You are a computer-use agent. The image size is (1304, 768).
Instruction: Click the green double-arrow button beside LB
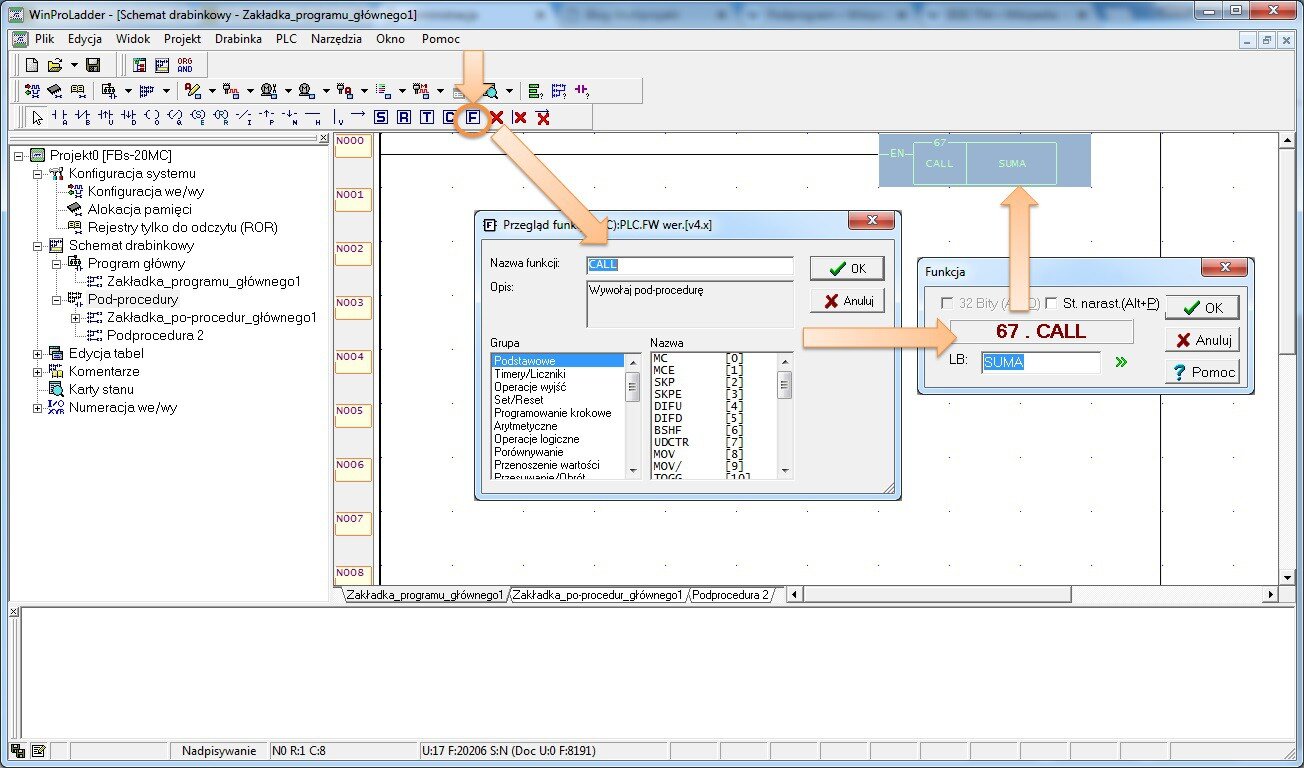pyautogui.click(x=1121, y=362)
